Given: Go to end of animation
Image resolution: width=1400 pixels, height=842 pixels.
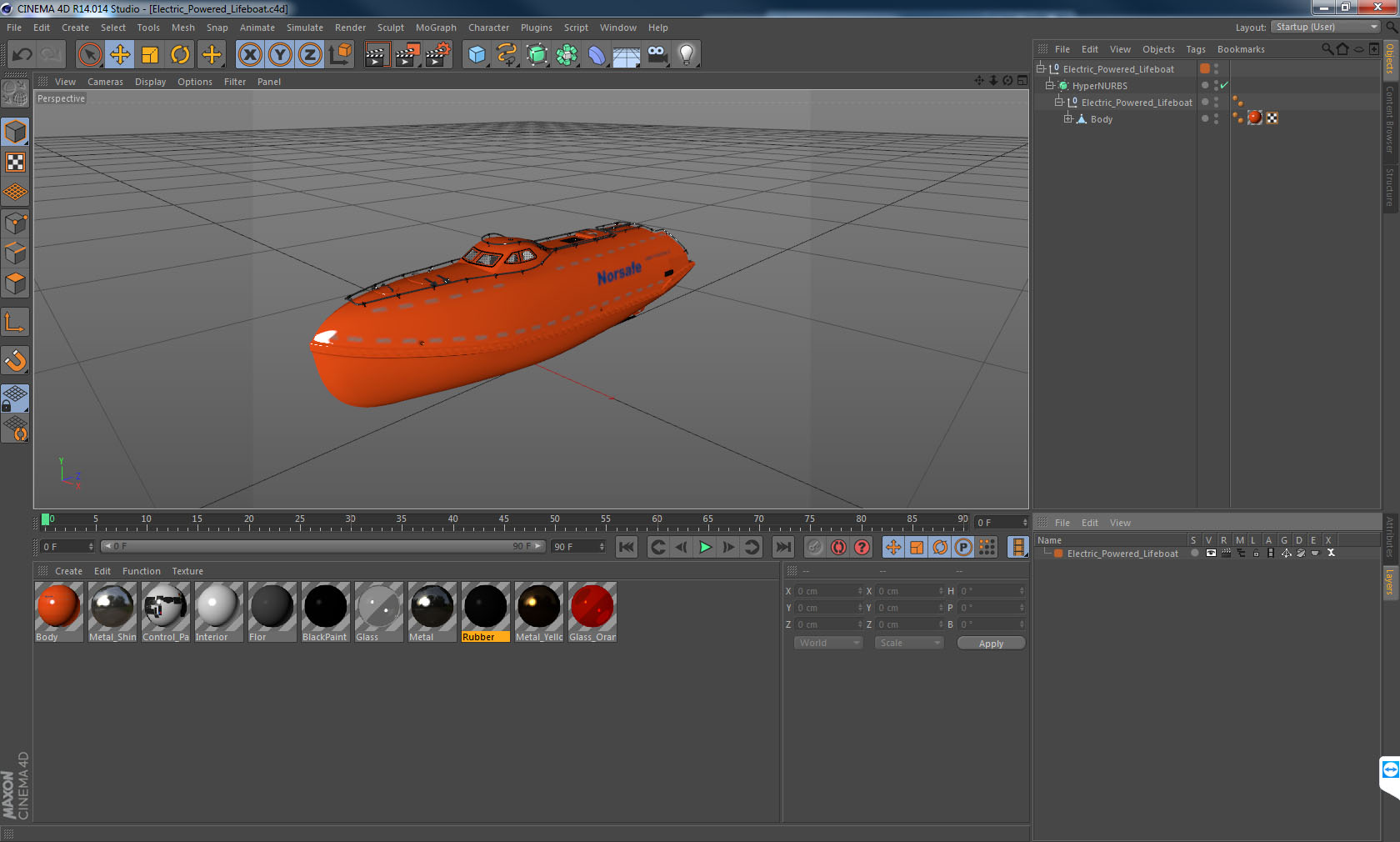Looking at the screenshot, I should [783, 547].
